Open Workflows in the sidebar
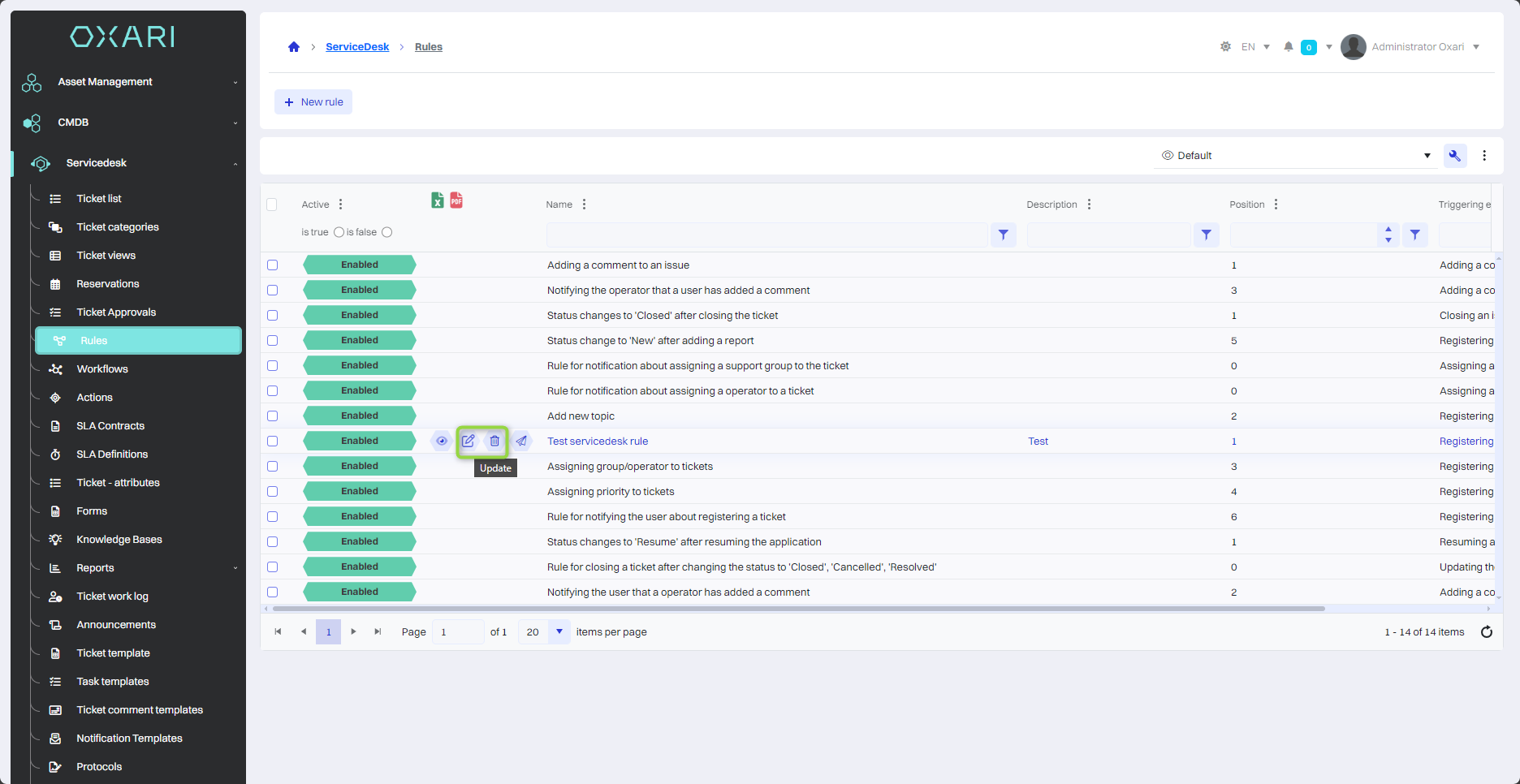 click(102, 369)
